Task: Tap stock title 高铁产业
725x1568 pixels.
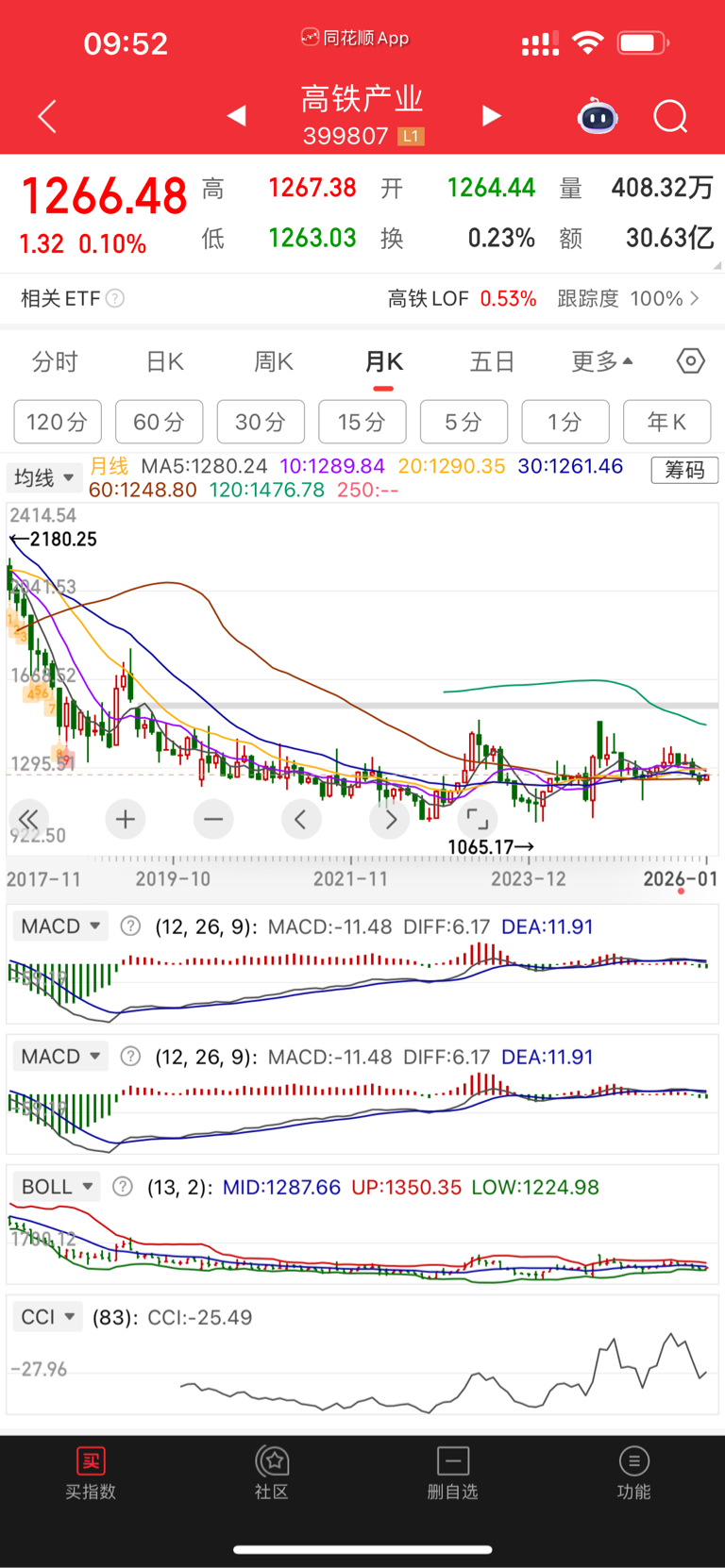Action: tap(362, 98)
